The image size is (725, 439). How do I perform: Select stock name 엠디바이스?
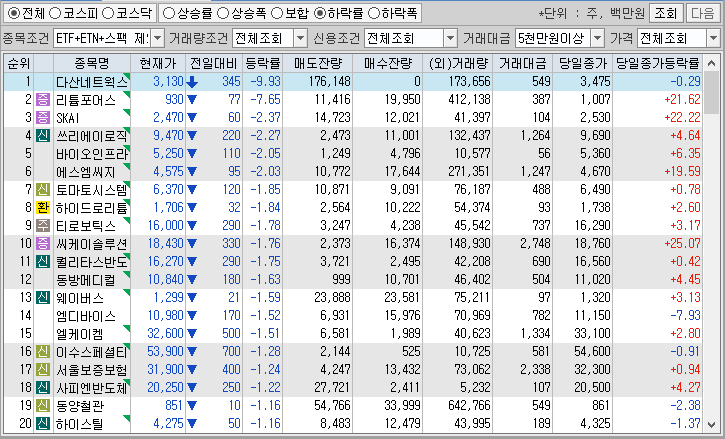click(x=86, y=316)
